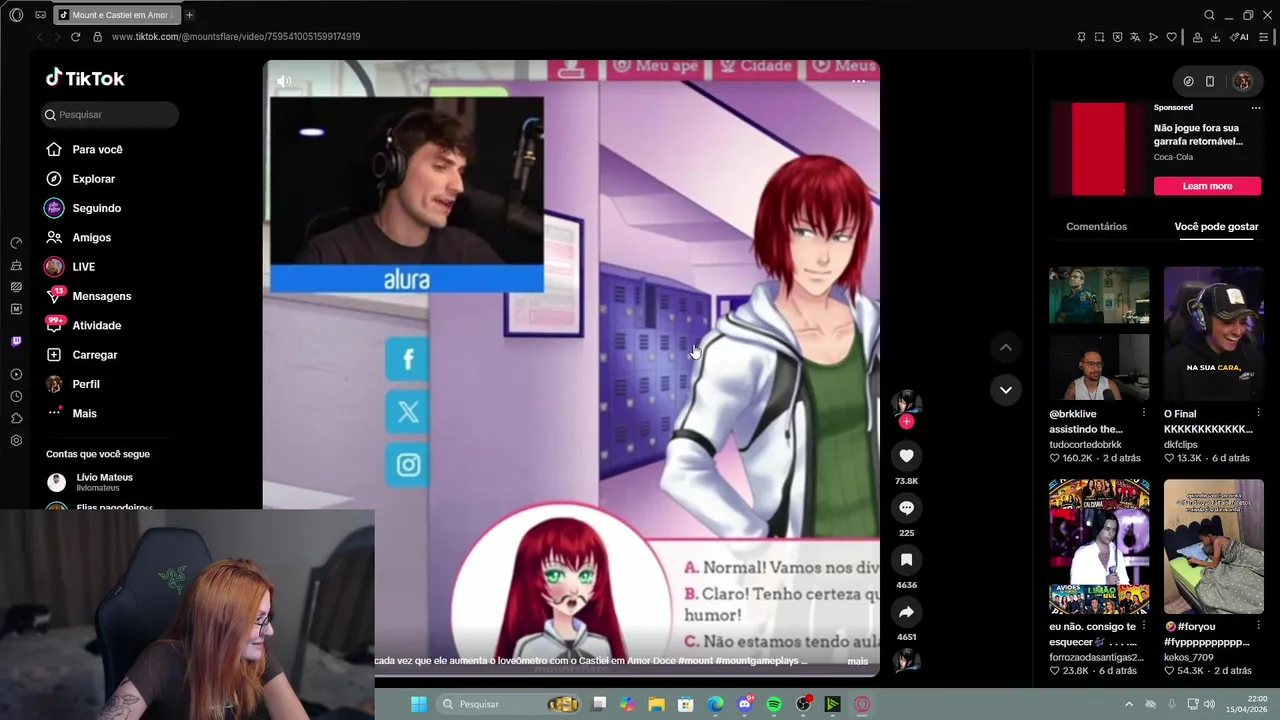Click the TikTok get-app phone icon
Screen dimensions: 1280x720
[x=1209, y=81]
